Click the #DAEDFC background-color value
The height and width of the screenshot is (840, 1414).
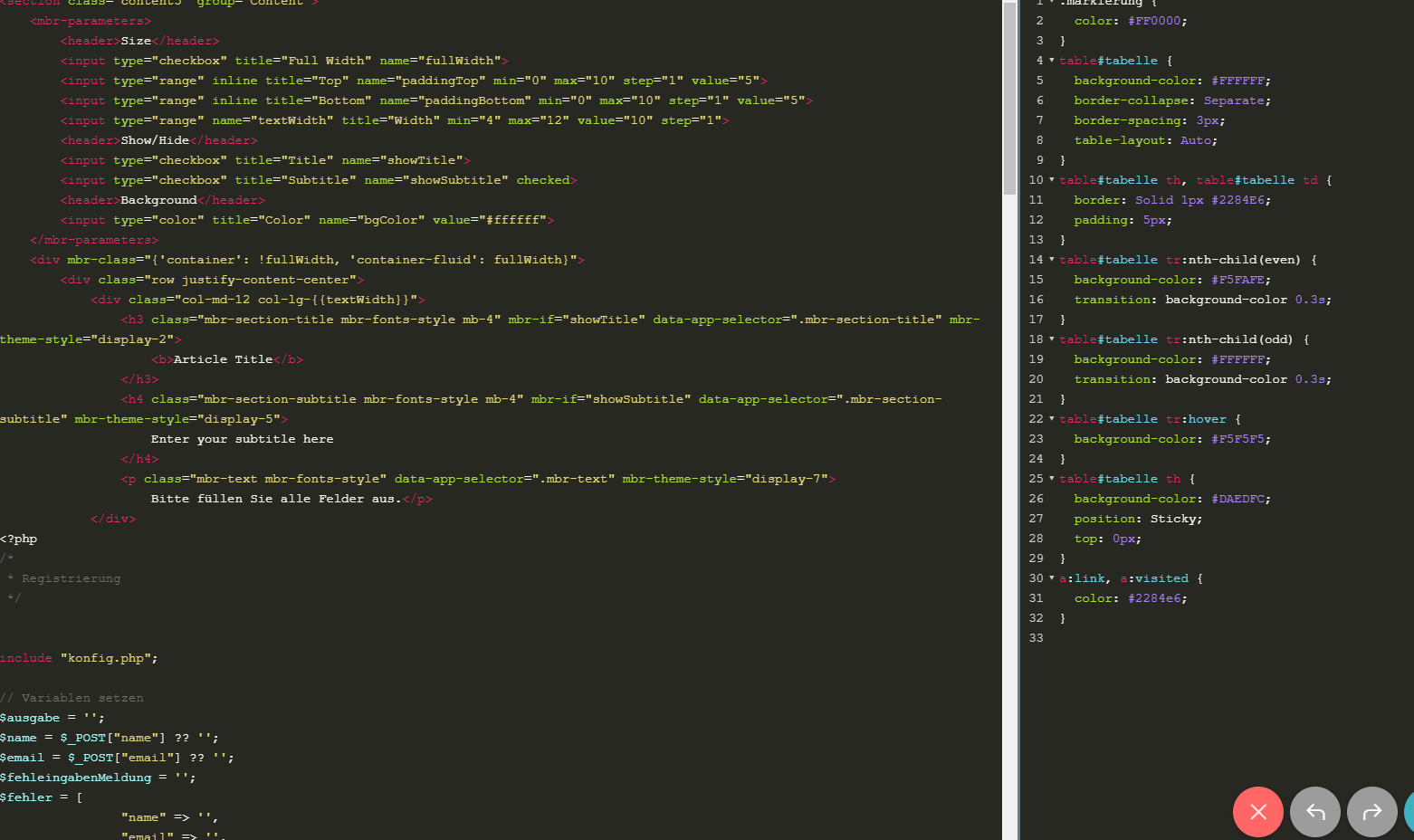point(1237,499)
